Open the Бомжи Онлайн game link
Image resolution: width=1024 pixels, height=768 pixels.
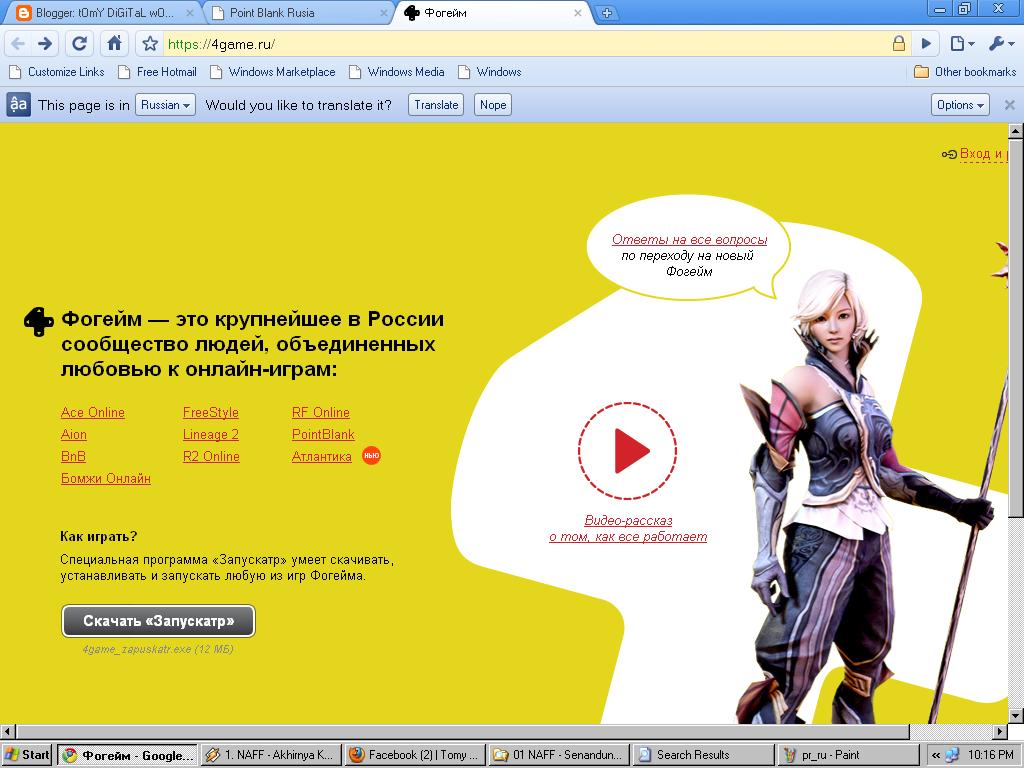106,479
